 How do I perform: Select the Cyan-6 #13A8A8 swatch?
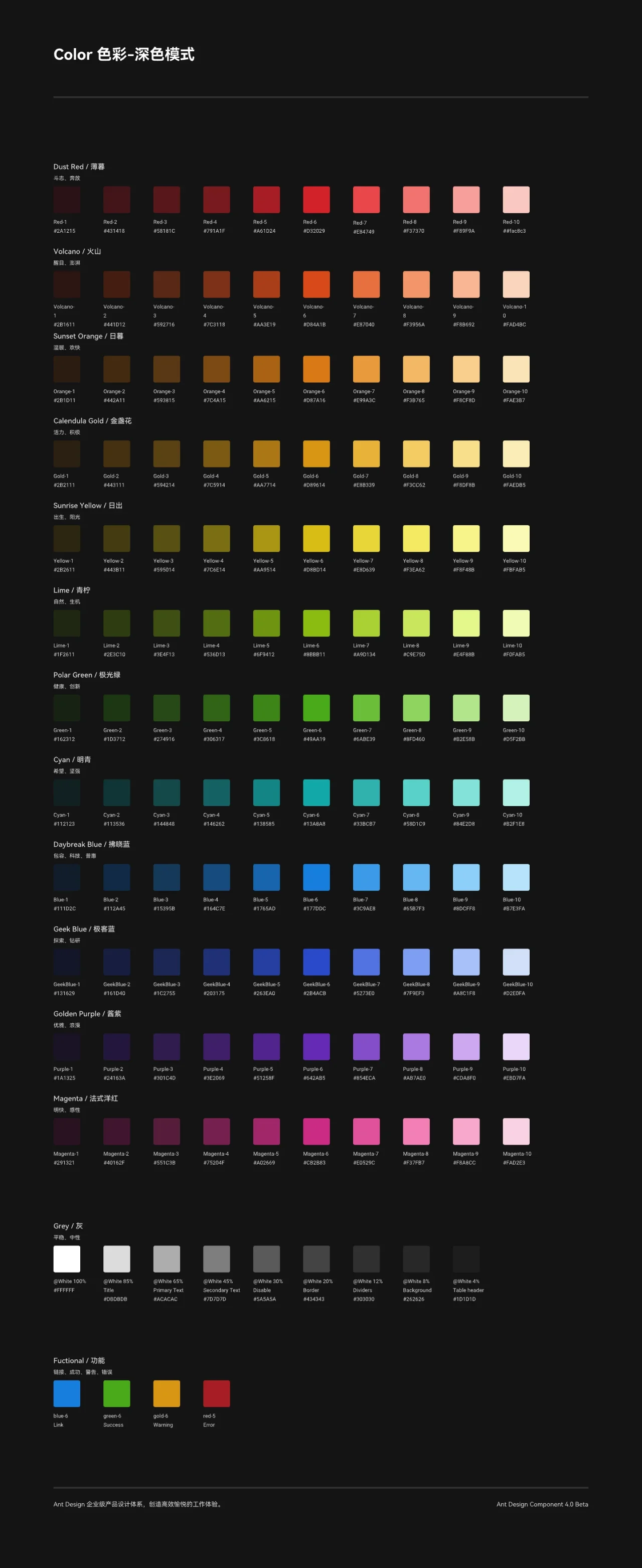coord(316,792)
